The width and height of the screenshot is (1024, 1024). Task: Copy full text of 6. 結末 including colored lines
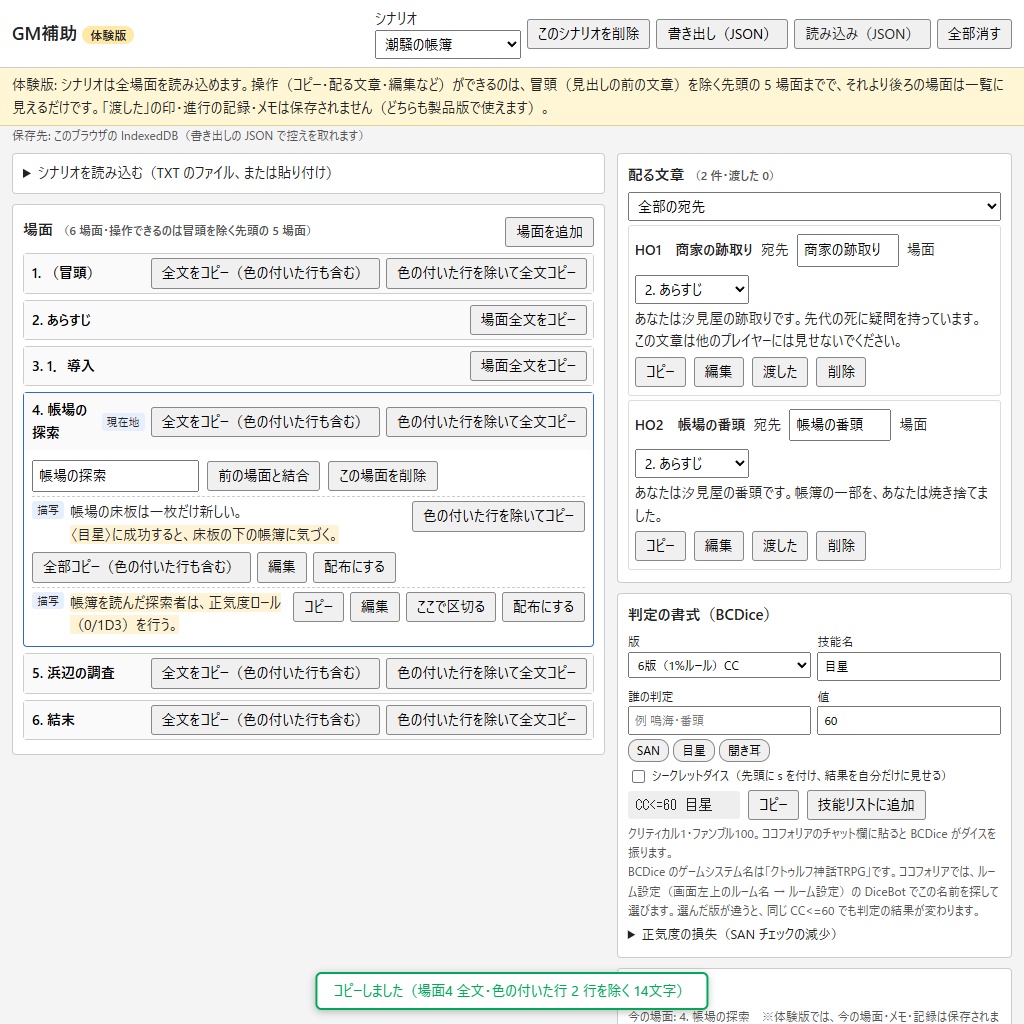coord(265,720)
